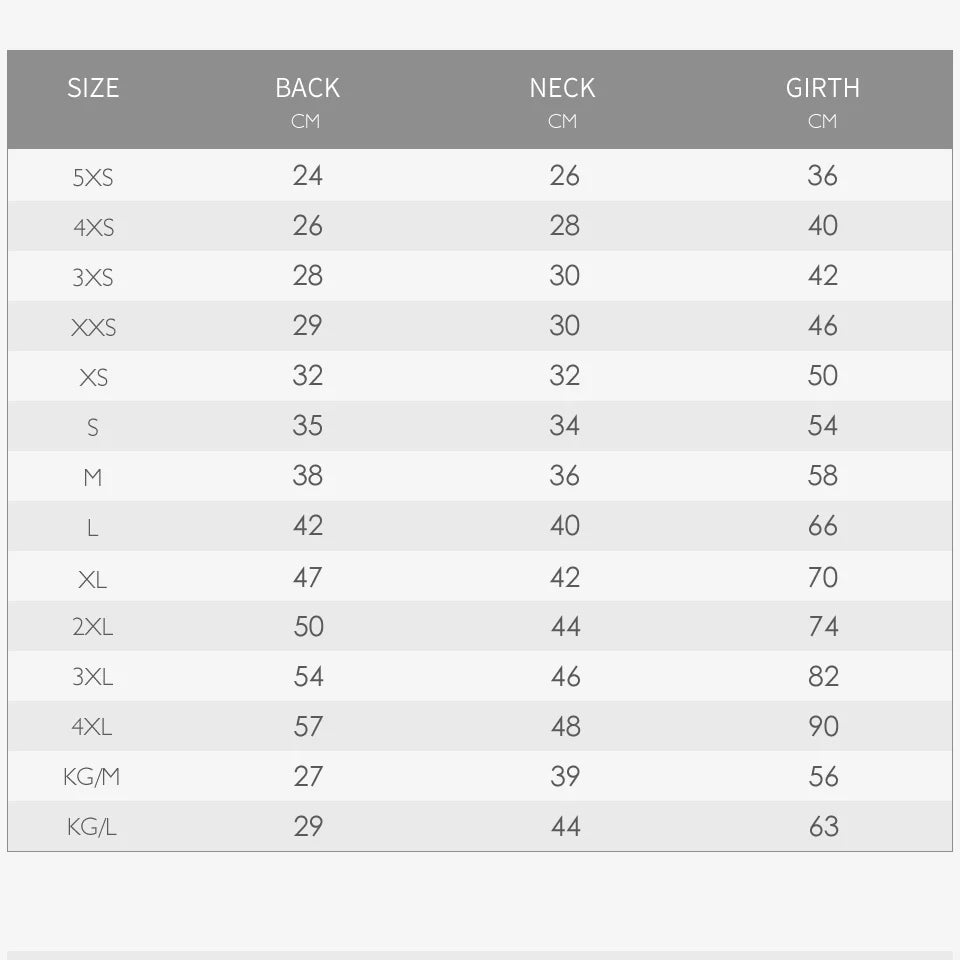The image size is (960, 960).
Task: Click girth value 50 in XS row
Action: point(822,376)
